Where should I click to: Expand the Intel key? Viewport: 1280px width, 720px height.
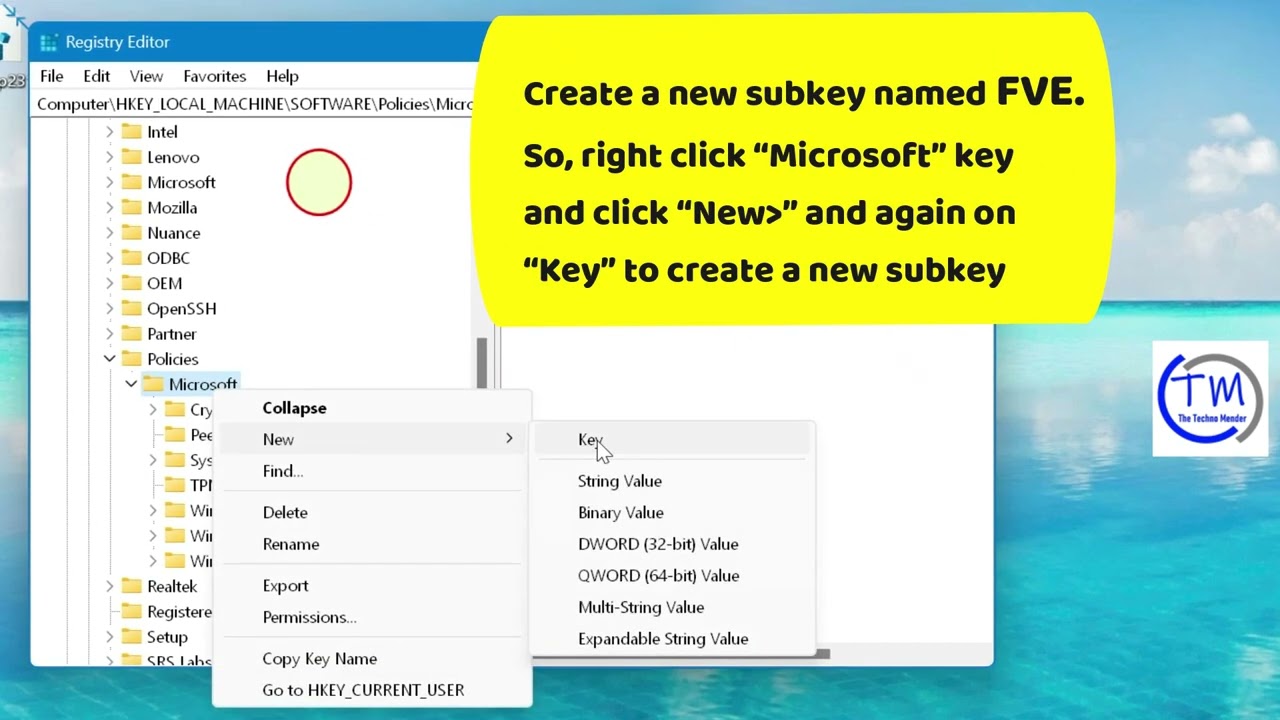coord(109,131)
